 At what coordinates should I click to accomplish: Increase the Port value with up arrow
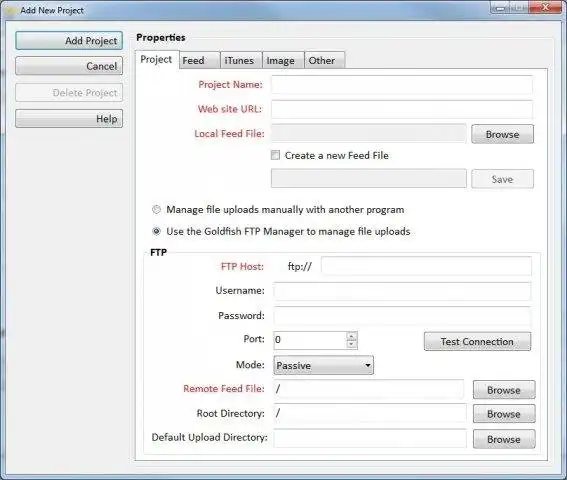click(x=351, y=336)
